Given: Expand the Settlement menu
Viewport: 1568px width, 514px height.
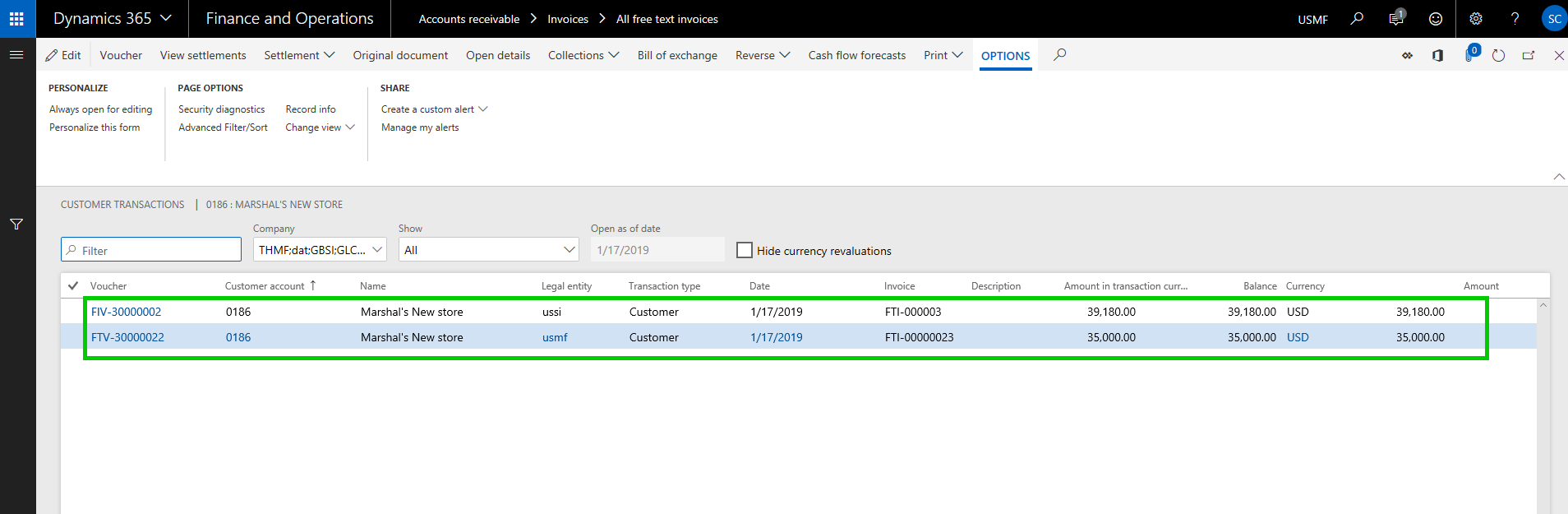Looking at the screenshot, I should 299,55.
